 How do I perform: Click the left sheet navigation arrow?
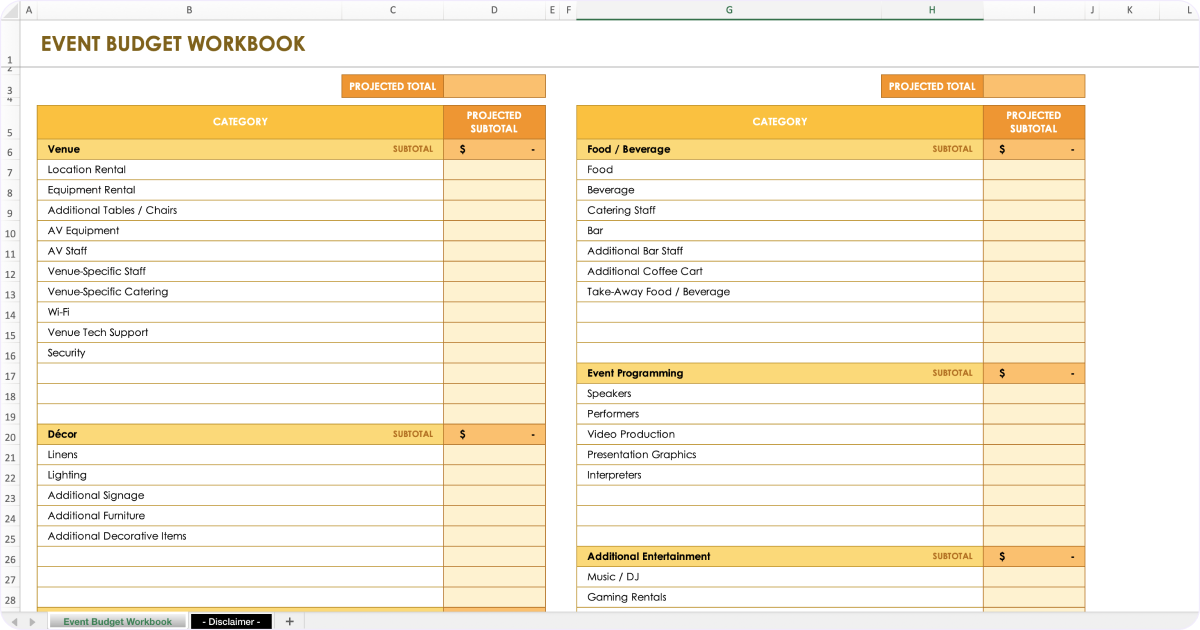tap(16, 621)
